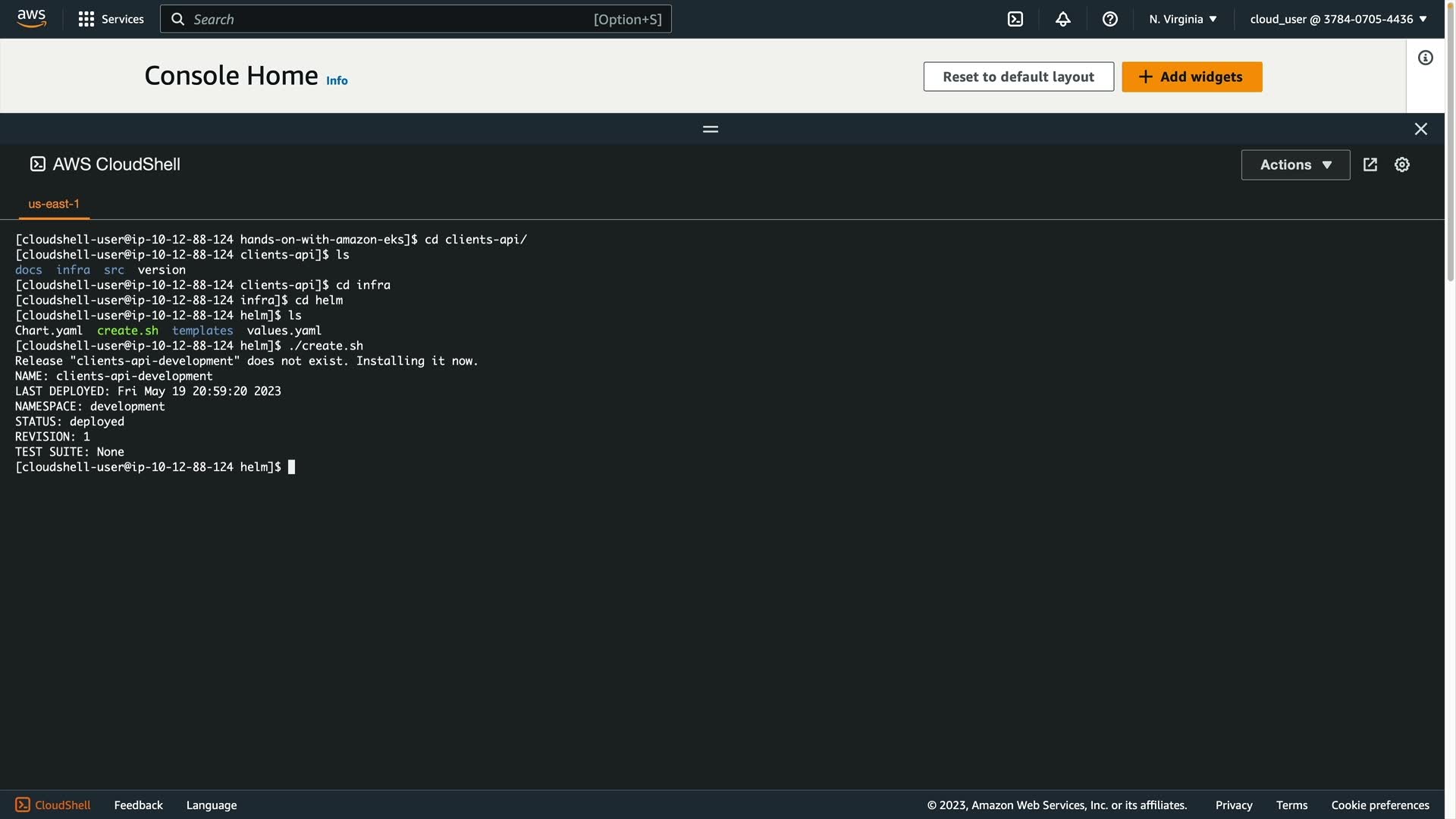Open CloudShell preferences gear icon
The image size is (1456, 819).
(x=1401, y=165)
